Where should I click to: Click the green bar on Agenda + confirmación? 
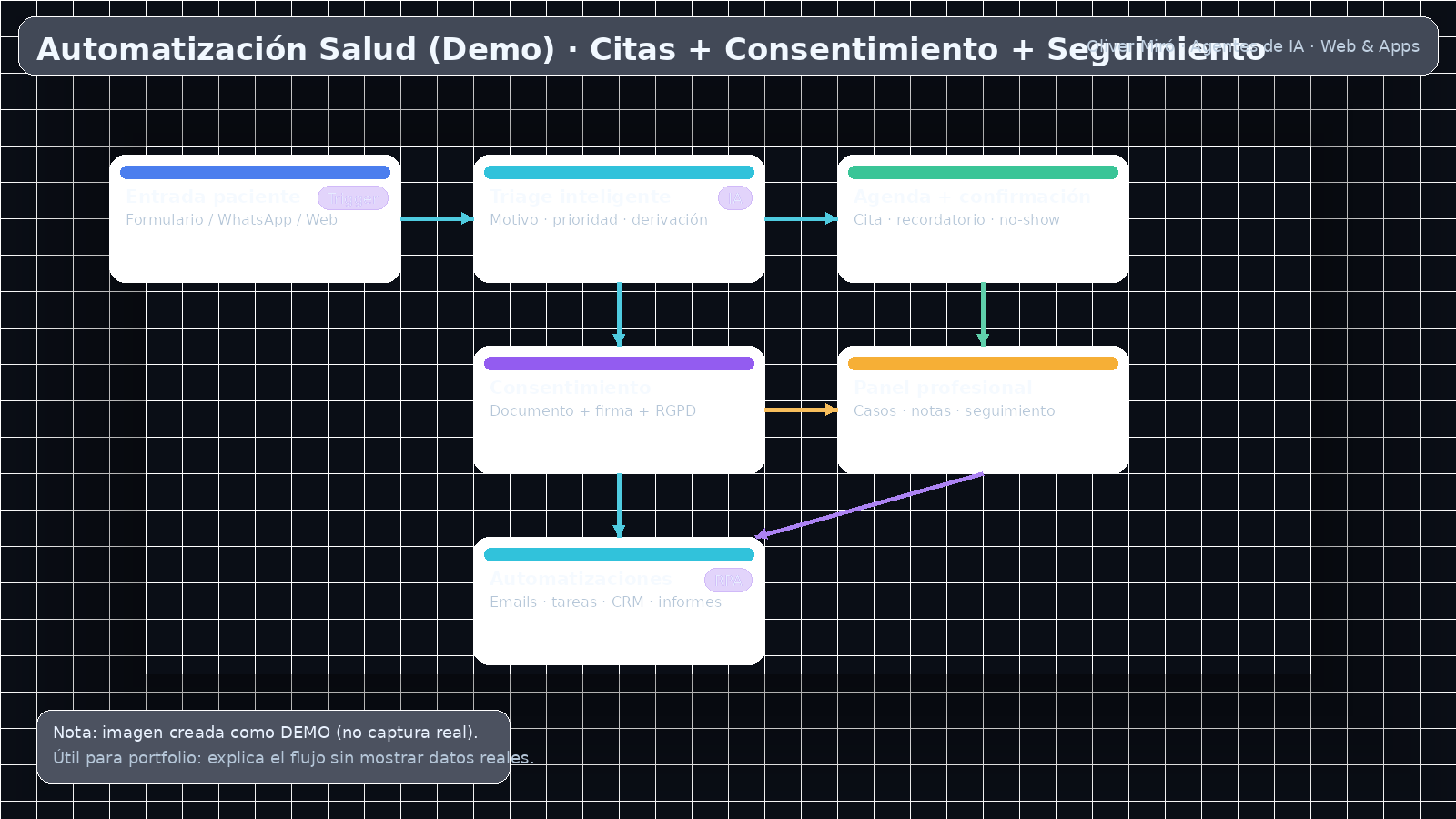click(x=983, y=171)
